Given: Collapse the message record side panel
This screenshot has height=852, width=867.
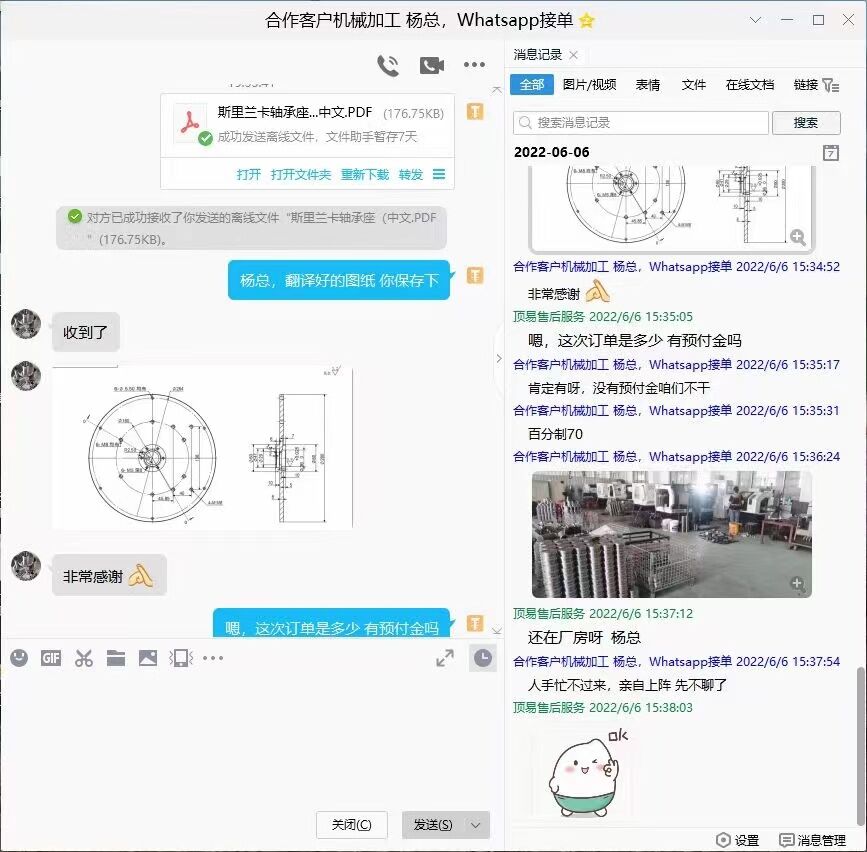Looking at the screenshot, I should tap(500, 360).
